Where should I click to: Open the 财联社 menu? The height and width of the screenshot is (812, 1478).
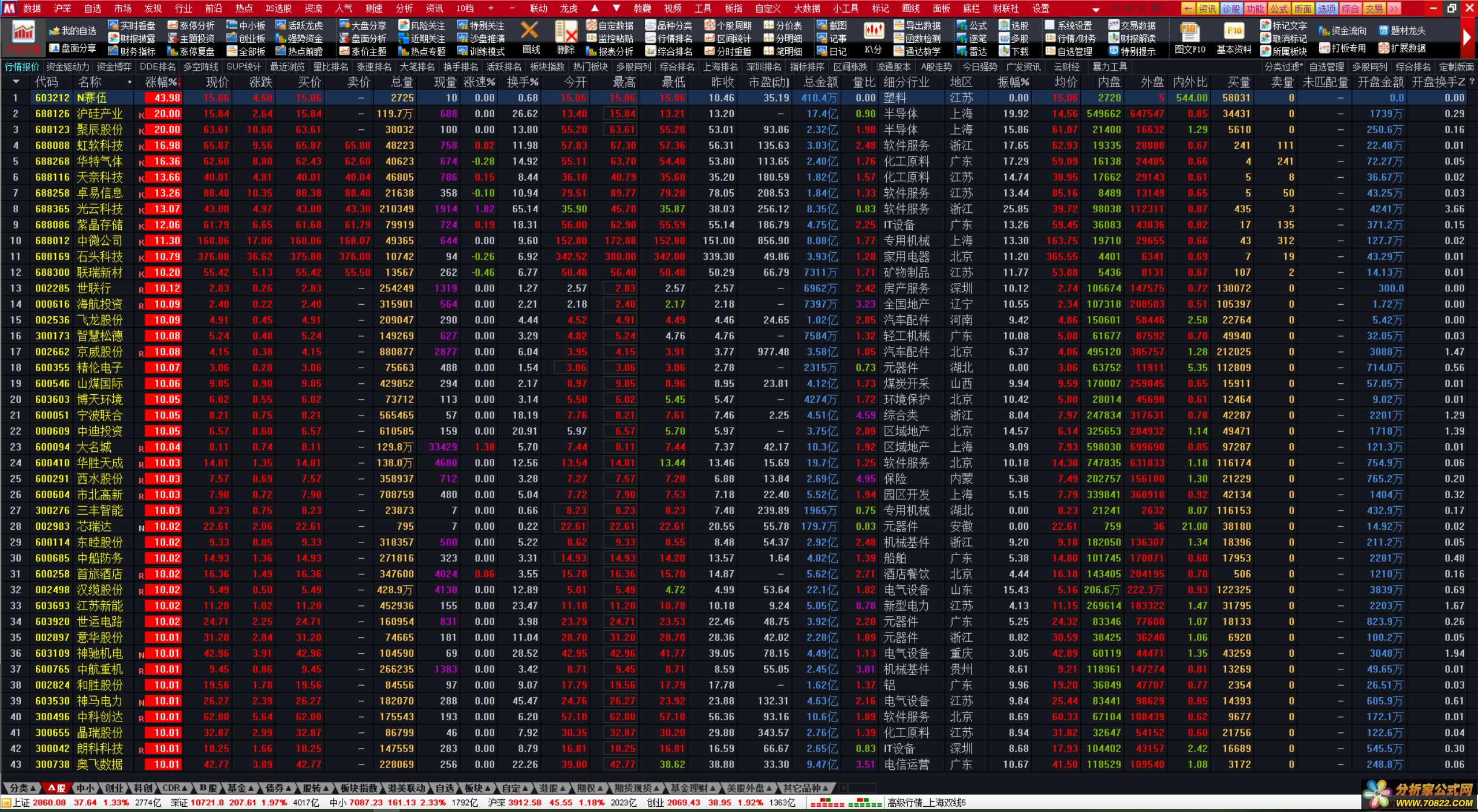tap(1006, 8)
